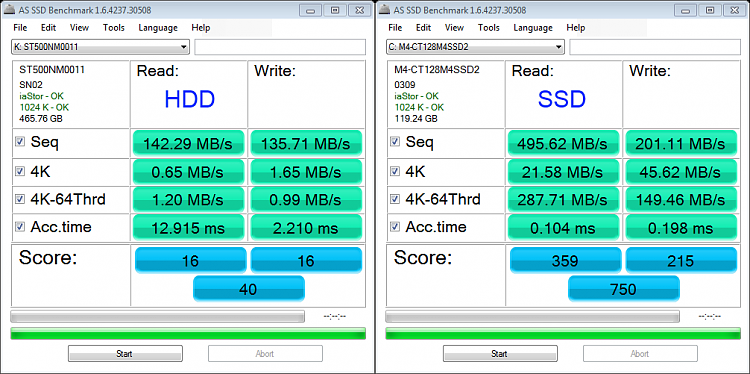This screenshot has width=750, height=374.
Task: Click green progress bar in HDD window
Action: (188, 333)
